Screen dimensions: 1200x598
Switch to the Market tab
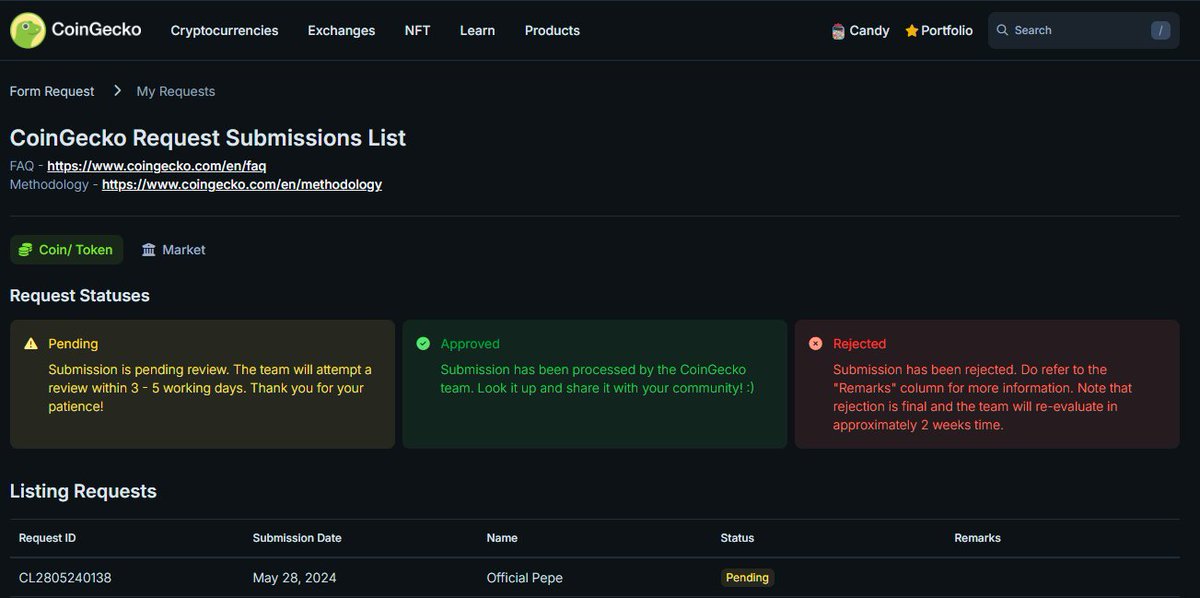172,250
